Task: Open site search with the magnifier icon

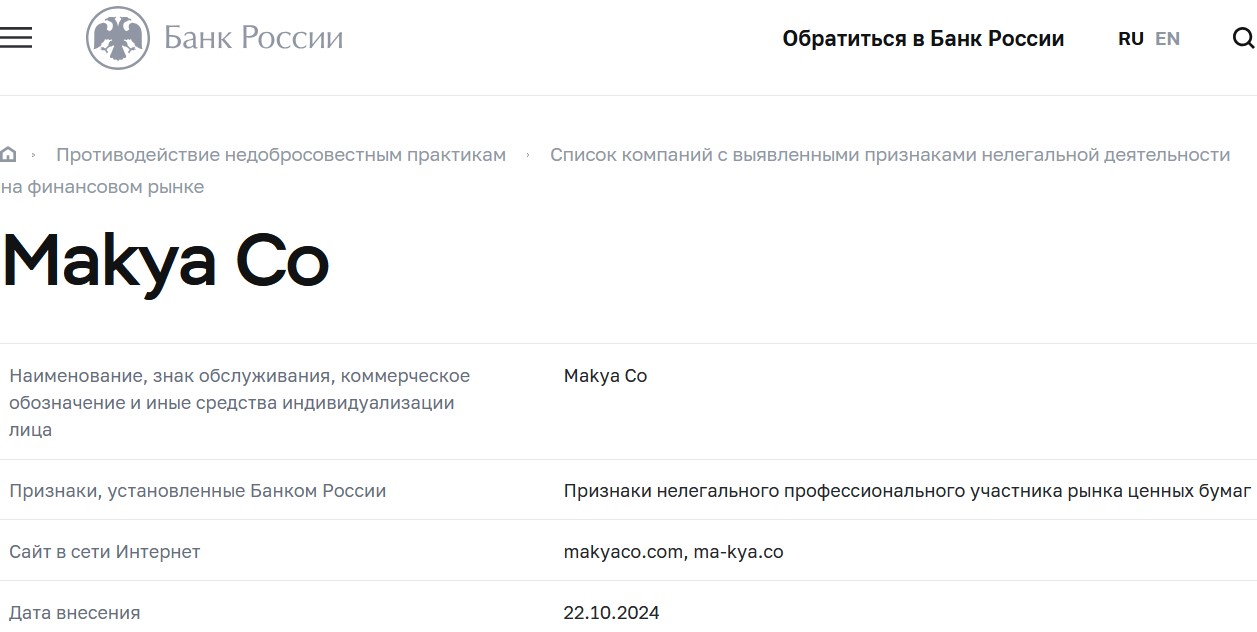Action: pyautogui.click(x=1242, y=38)
